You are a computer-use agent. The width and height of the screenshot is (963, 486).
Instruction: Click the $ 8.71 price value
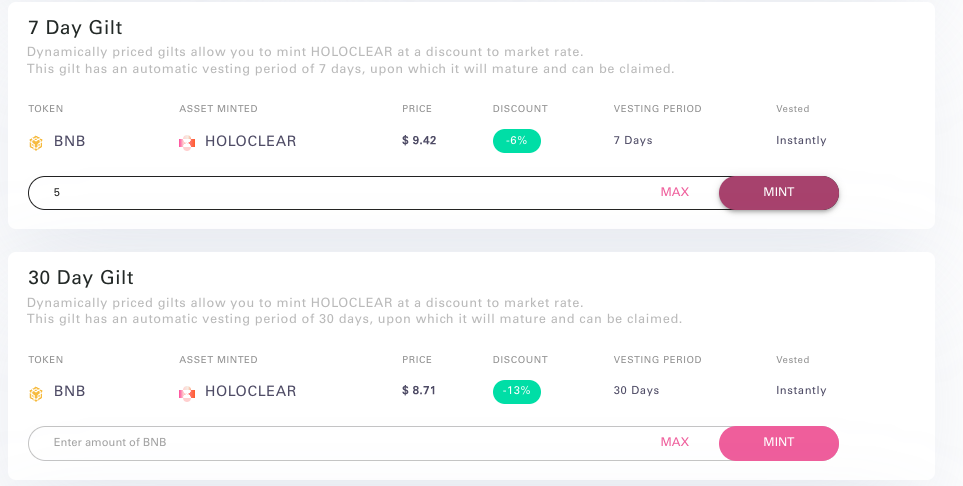point(419,391)
